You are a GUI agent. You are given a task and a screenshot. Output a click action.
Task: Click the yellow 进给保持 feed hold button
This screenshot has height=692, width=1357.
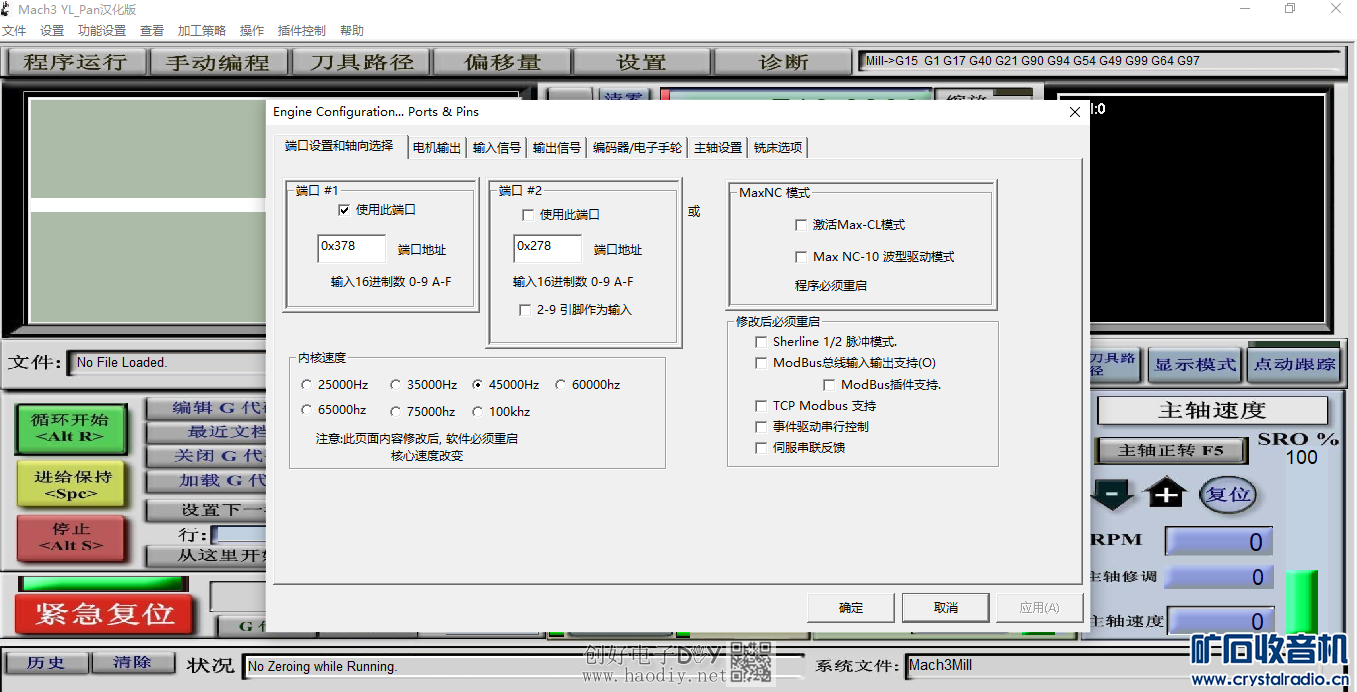coord(71,484)
